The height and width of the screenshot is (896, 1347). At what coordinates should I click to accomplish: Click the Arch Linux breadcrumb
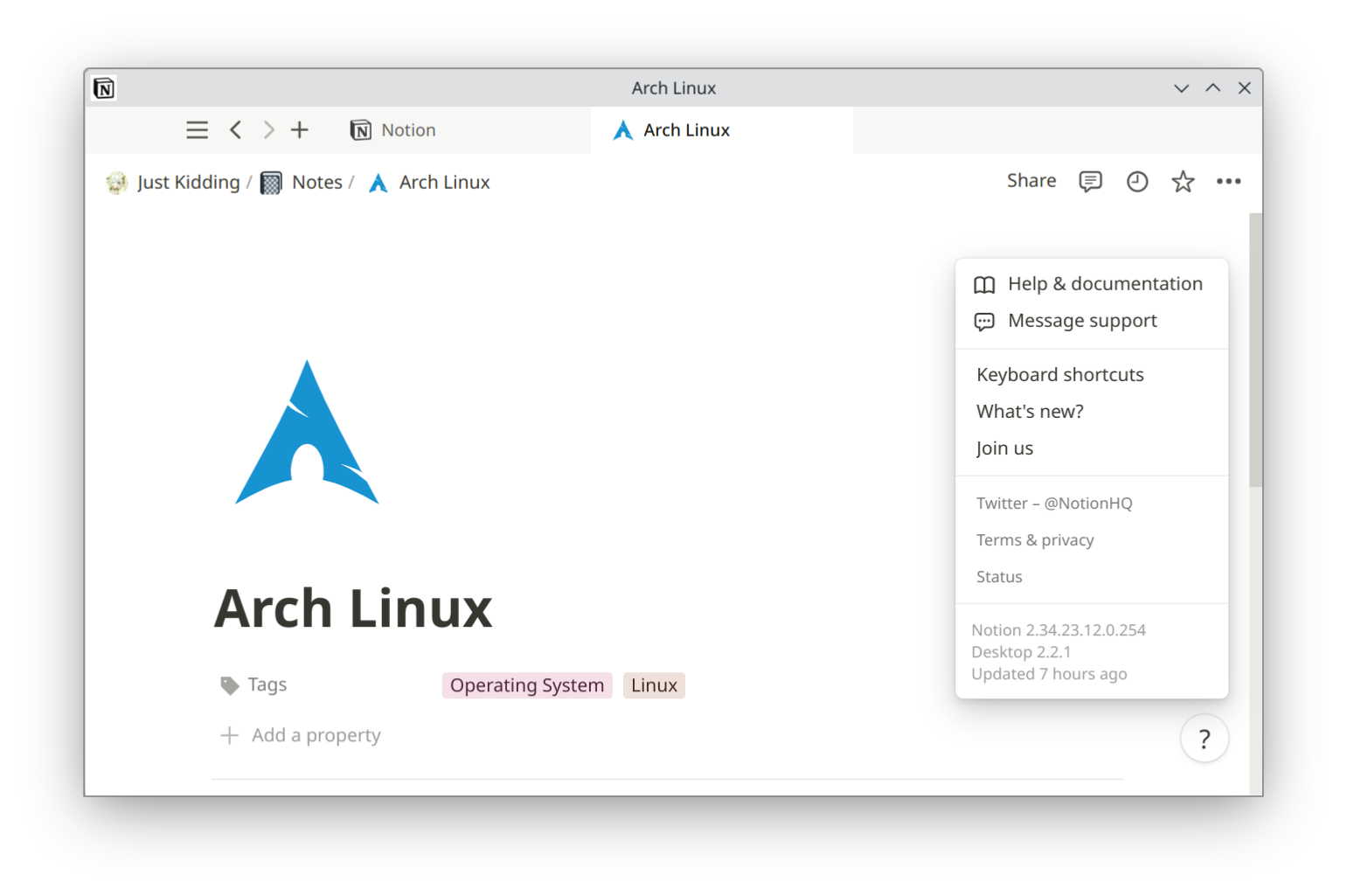click(429, 182)
